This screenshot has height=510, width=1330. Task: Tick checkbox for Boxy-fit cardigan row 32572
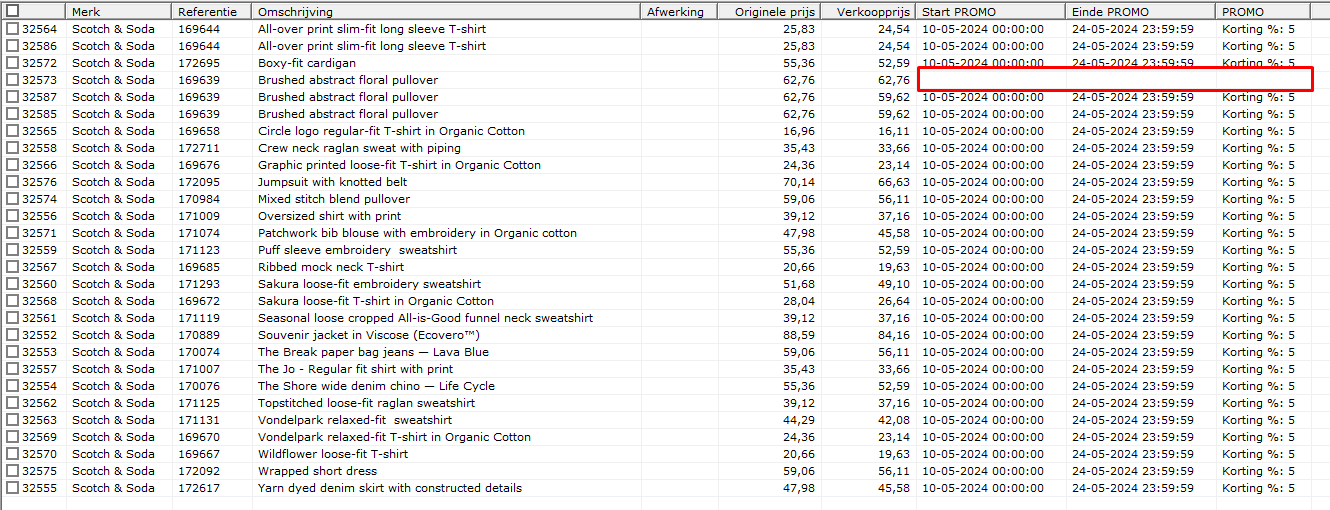tap(12, 63)
